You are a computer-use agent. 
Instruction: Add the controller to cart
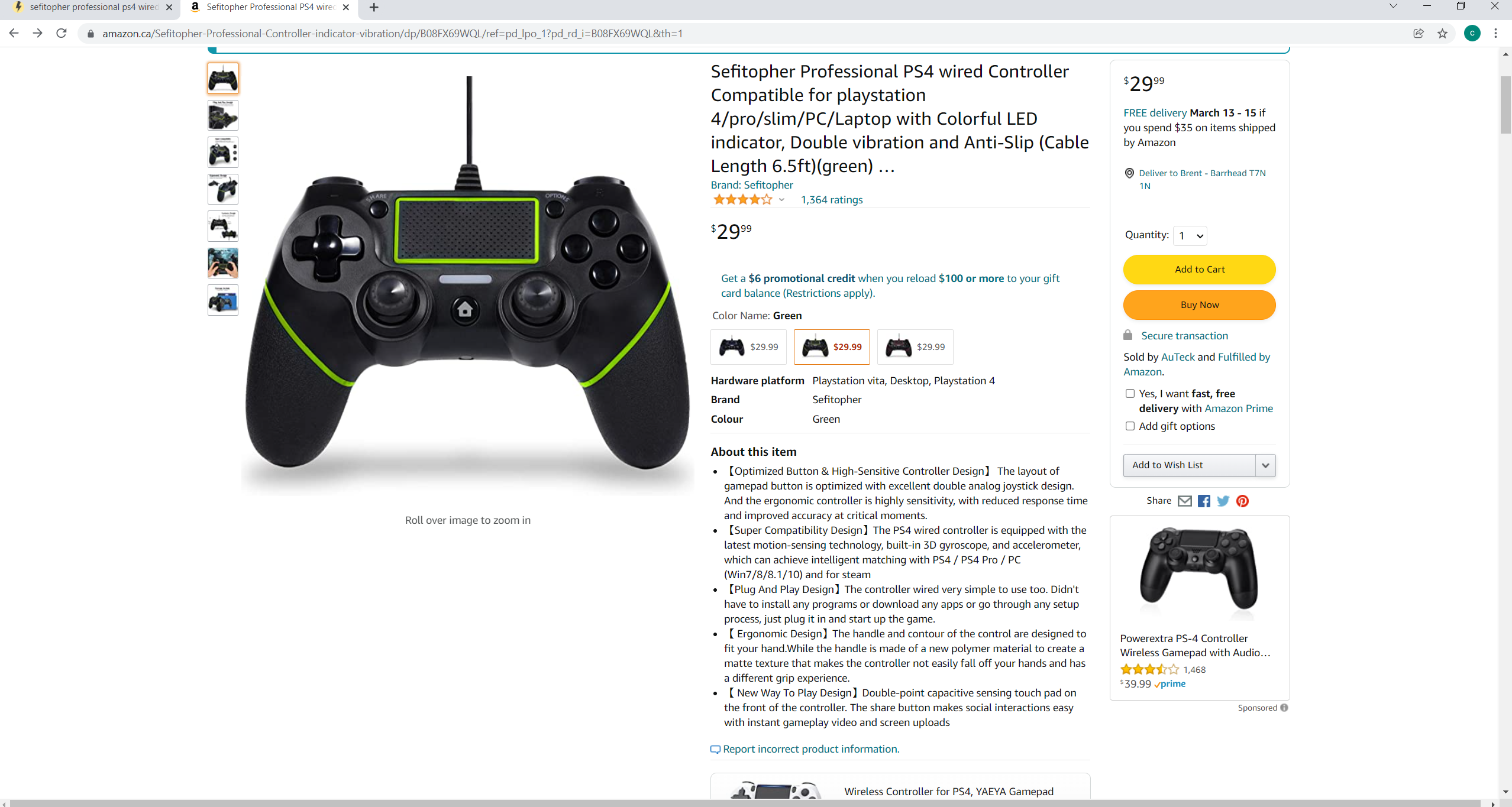pyautogui.click(x=1199, y=270)
